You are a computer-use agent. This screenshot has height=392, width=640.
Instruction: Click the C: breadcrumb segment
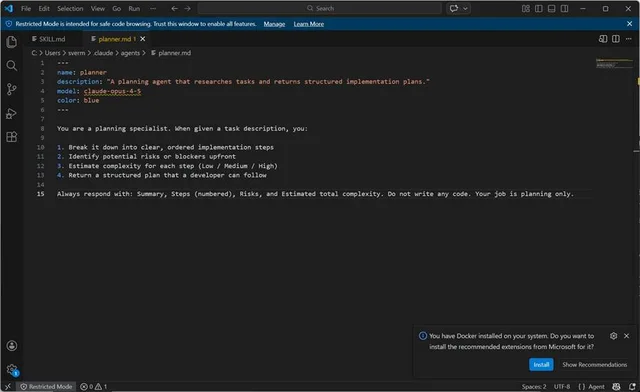click(34, 53)
